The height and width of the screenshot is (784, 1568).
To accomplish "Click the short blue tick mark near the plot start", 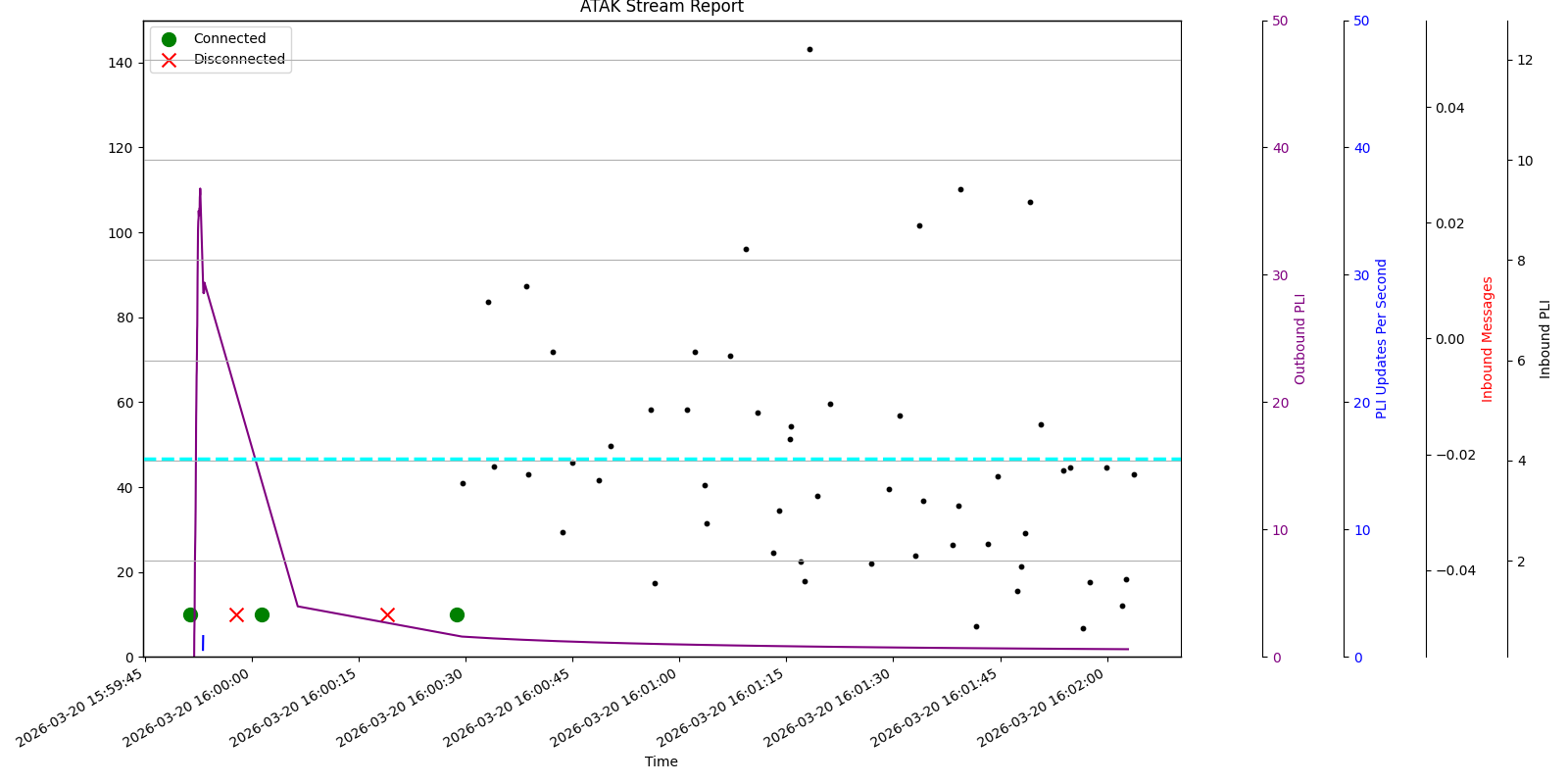I will tap(203, 643).
